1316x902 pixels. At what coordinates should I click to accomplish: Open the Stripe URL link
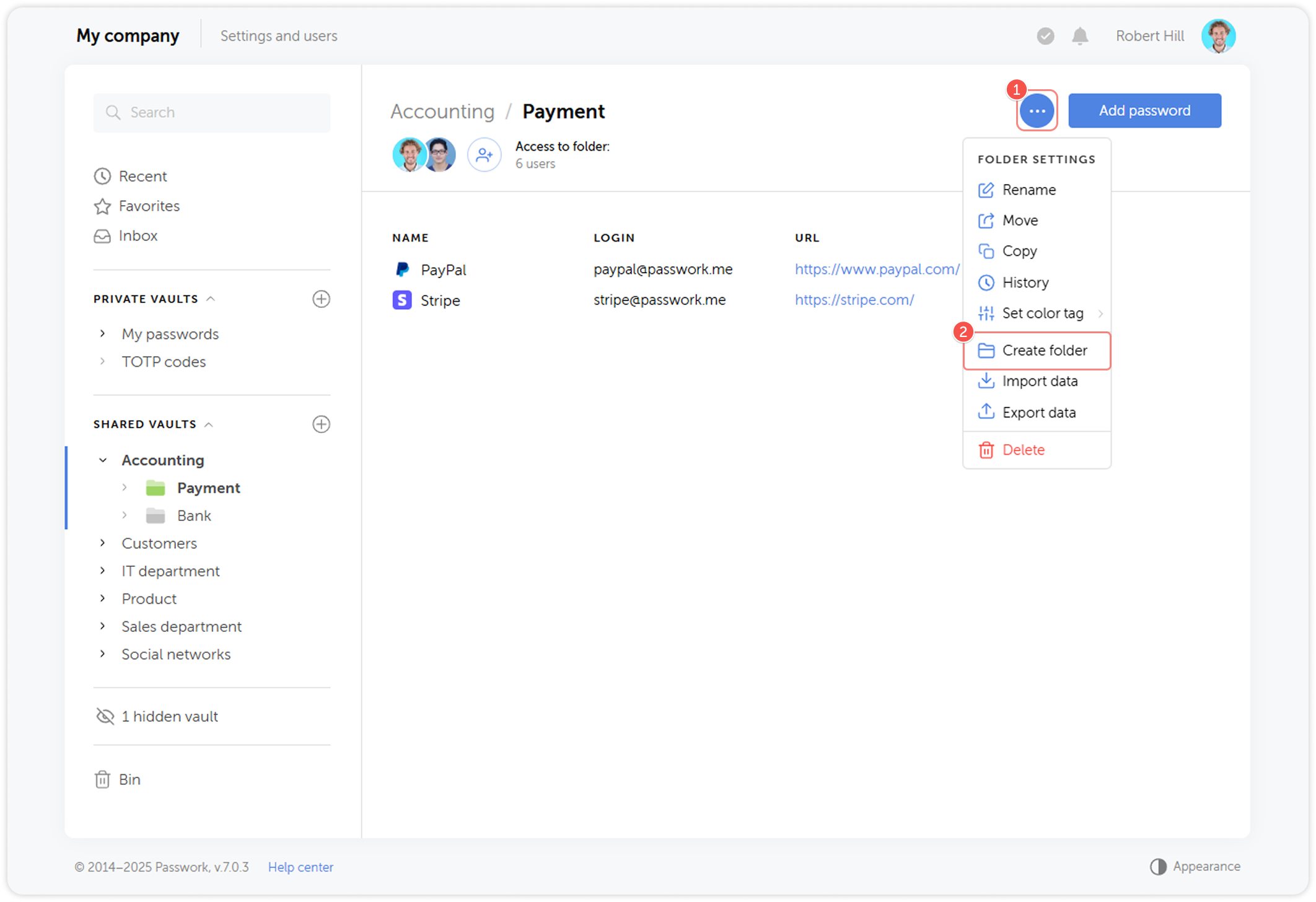854,300
